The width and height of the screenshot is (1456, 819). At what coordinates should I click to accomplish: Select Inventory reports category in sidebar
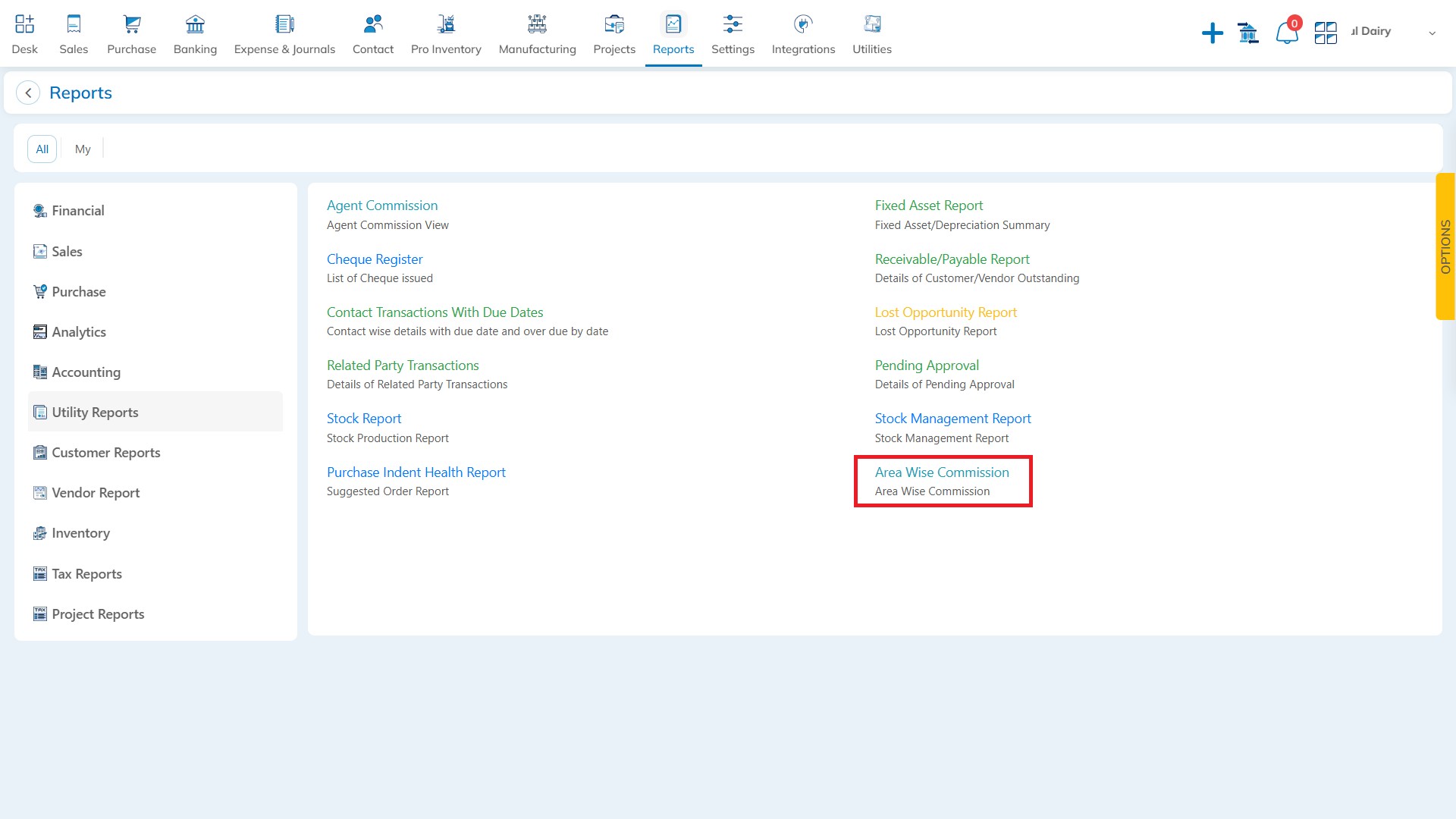click(x=155, y=532)
